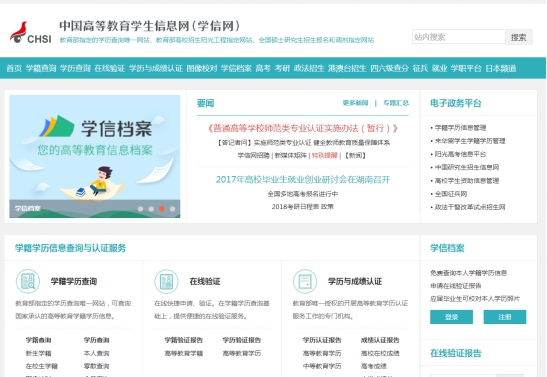Open 港澳台招生 in the navigation bar

coord(347,68)
